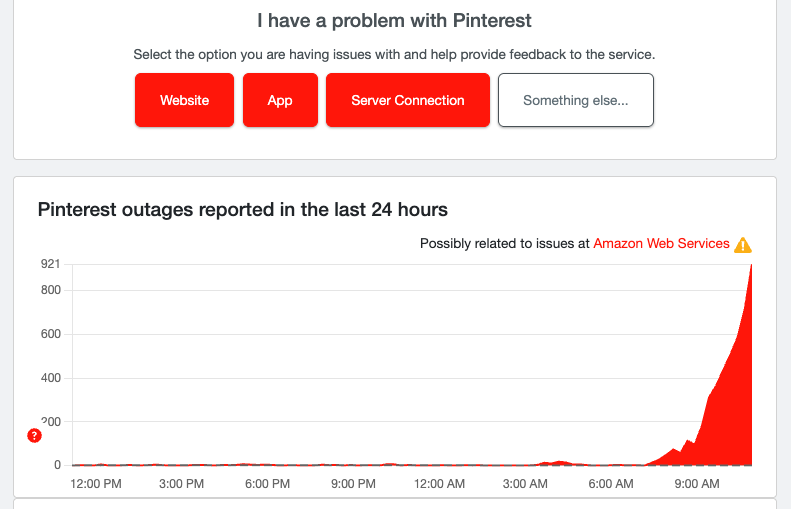This screenshot has width=791, height=509.
Task: Click the 9:00 PM time axis label
Action: coord(353,484)
